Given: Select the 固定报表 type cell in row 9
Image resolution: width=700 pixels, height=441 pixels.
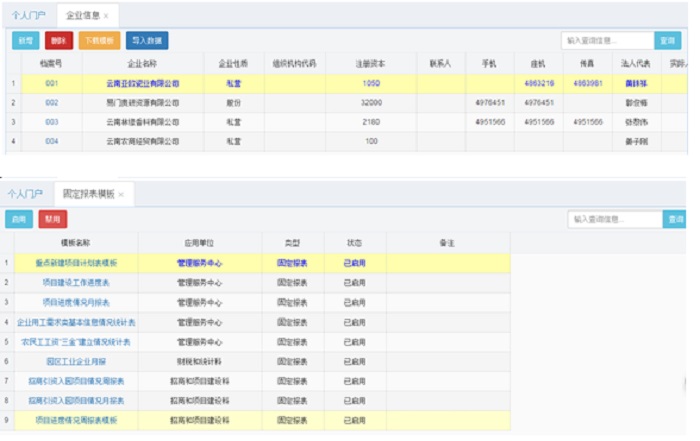Looking at the screenshot, I should [x=292, y=420].
